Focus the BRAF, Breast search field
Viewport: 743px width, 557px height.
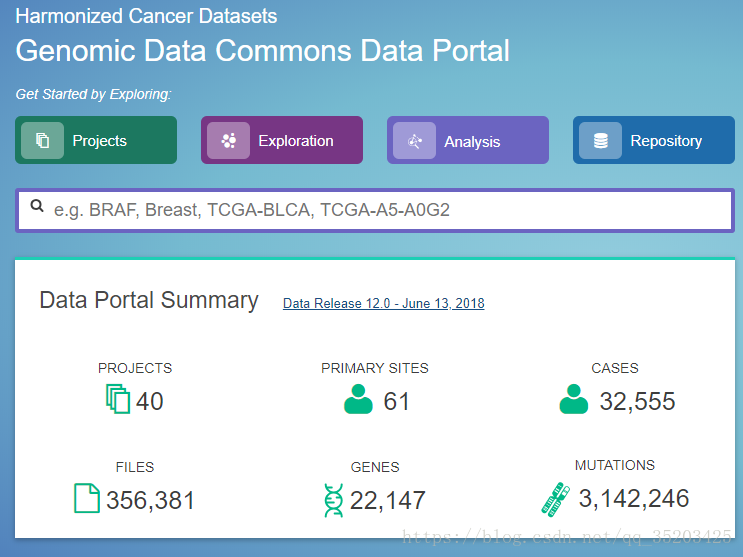pyautogui.click(x=375, y=210)
